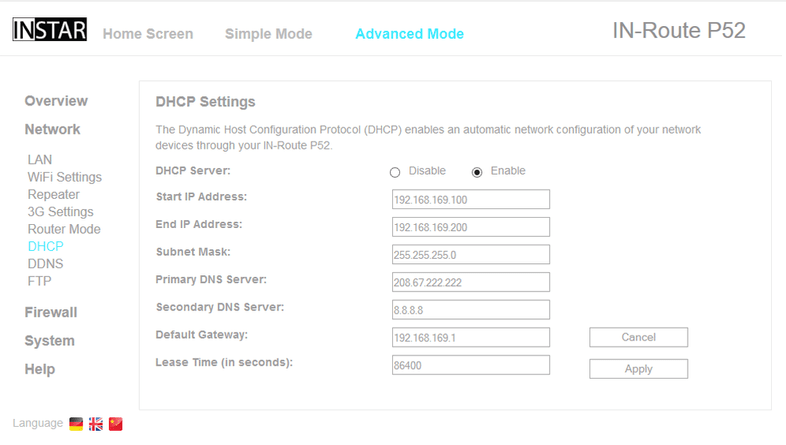Image resolution: width=786 pixels, height=445 pixels.
Task: Open the DDNS settings page
Action: coord(45,264)
